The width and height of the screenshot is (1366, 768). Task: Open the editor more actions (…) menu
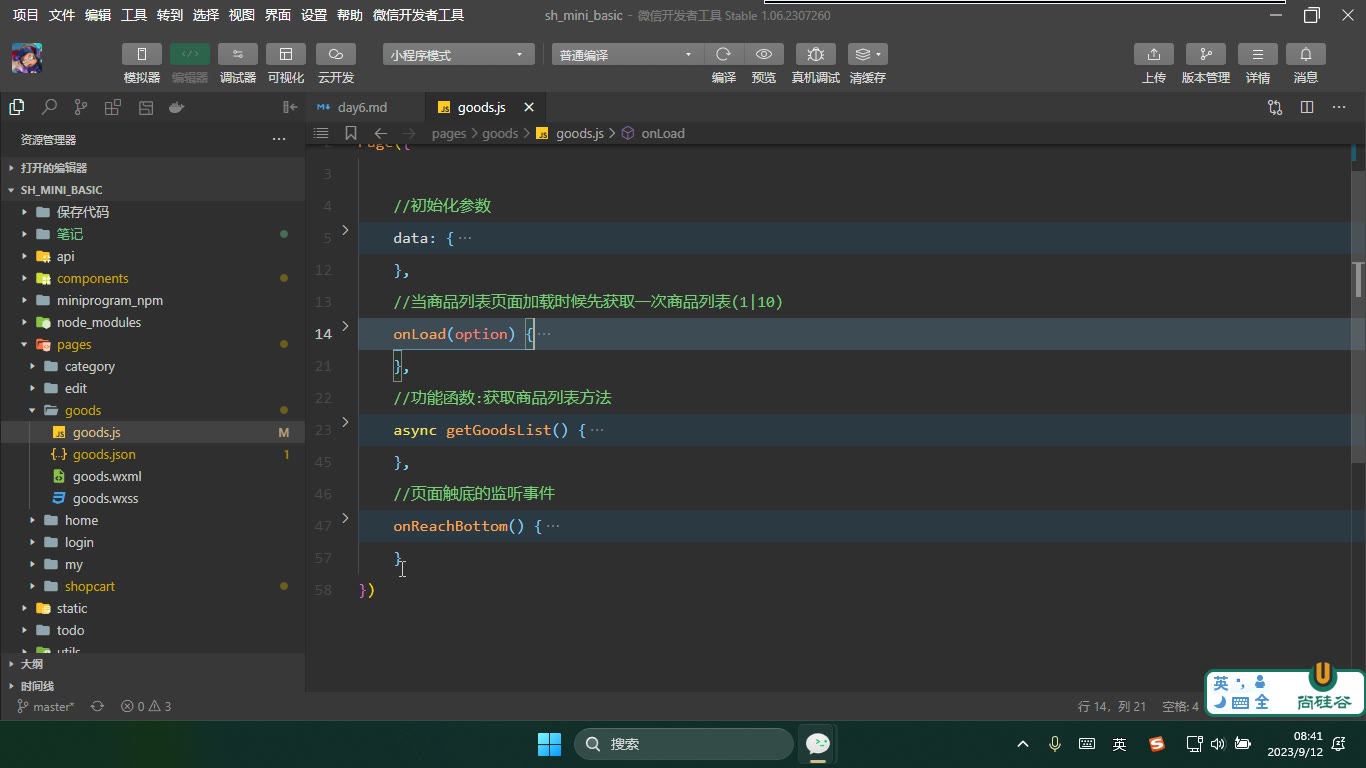(x=1339, y=107)
